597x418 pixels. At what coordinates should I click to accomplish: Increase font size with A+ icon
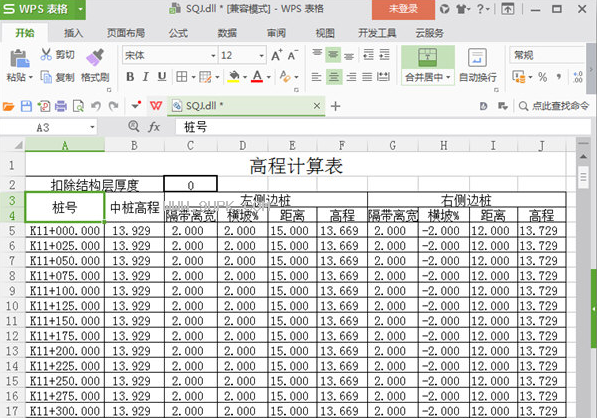277,56
